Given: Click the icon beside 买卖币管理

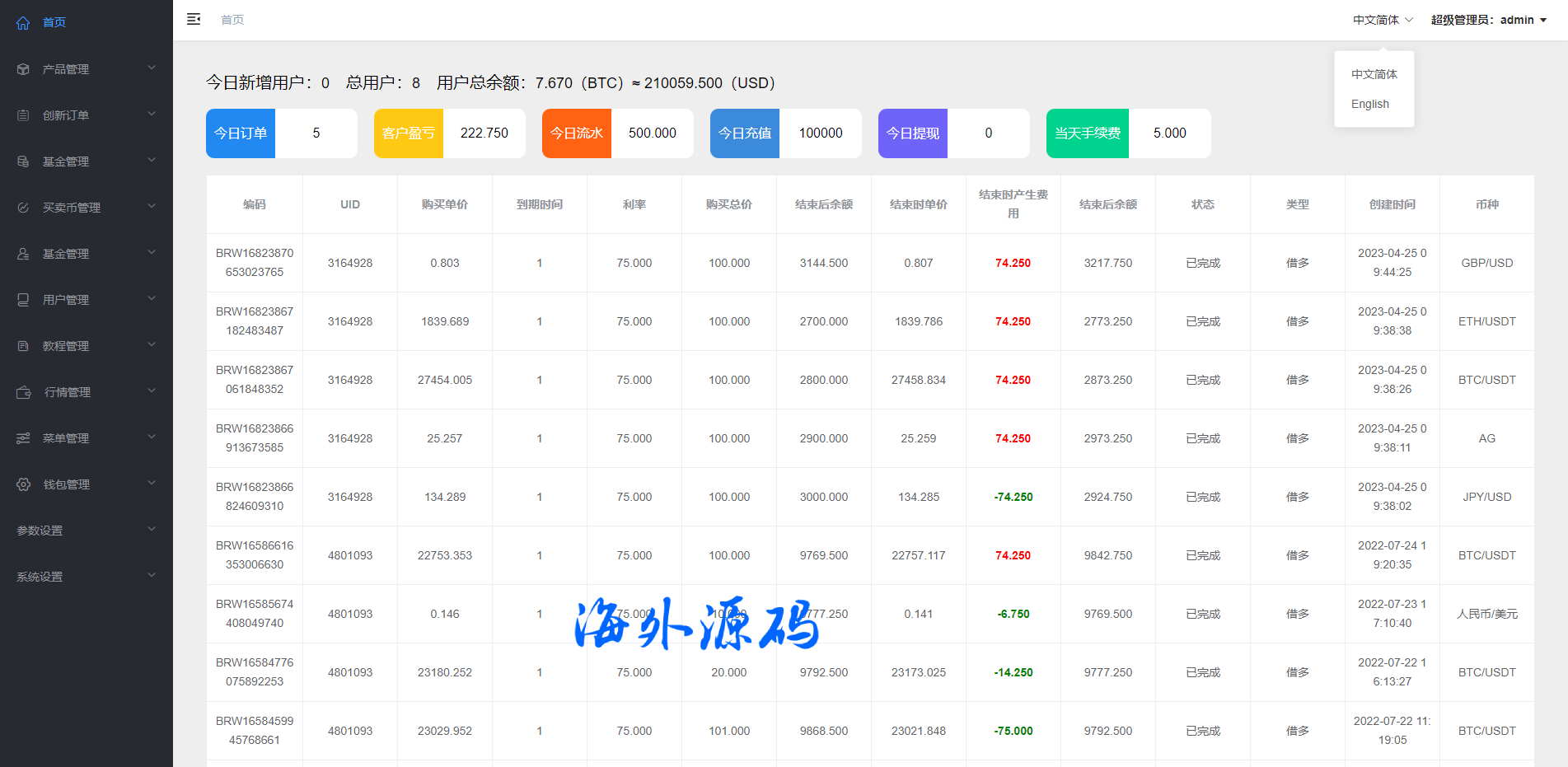Looking at the screenshot, I should (23, 208).
